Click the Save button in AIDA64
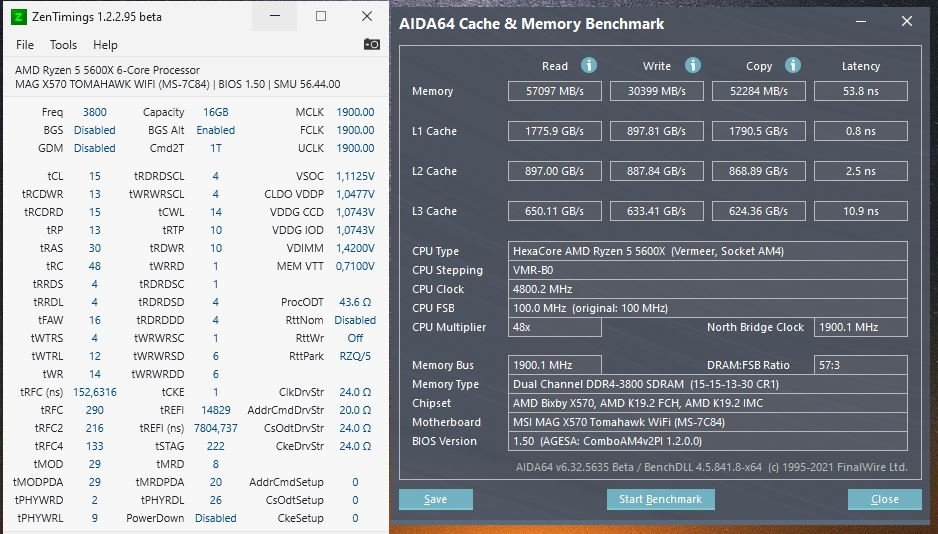 tap(436, 499)
